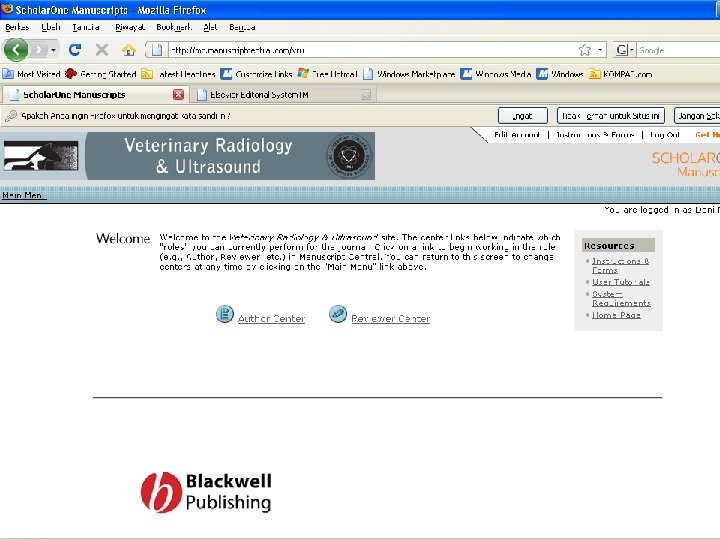Click the Firefox icon in the title bar
Viewport: 720px width, 540px height.
[x=7, y=9]
